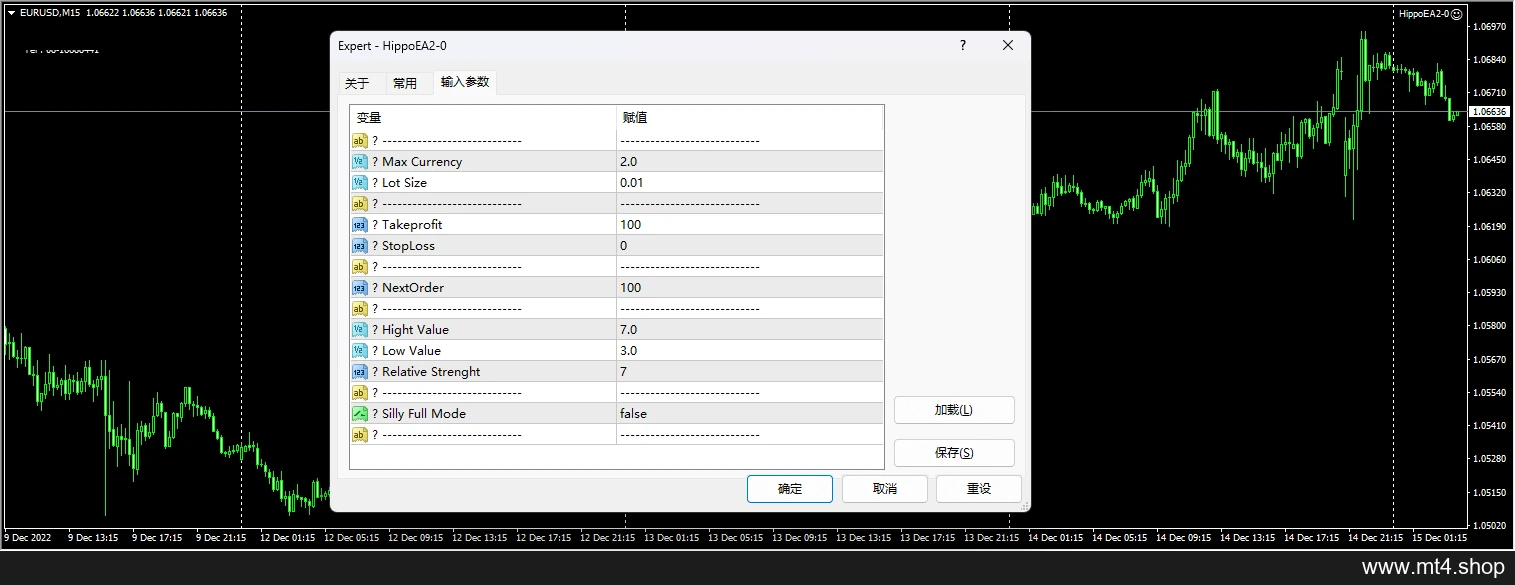
Task: Click the icon beside Hight Value
Action: coord(360,330)
